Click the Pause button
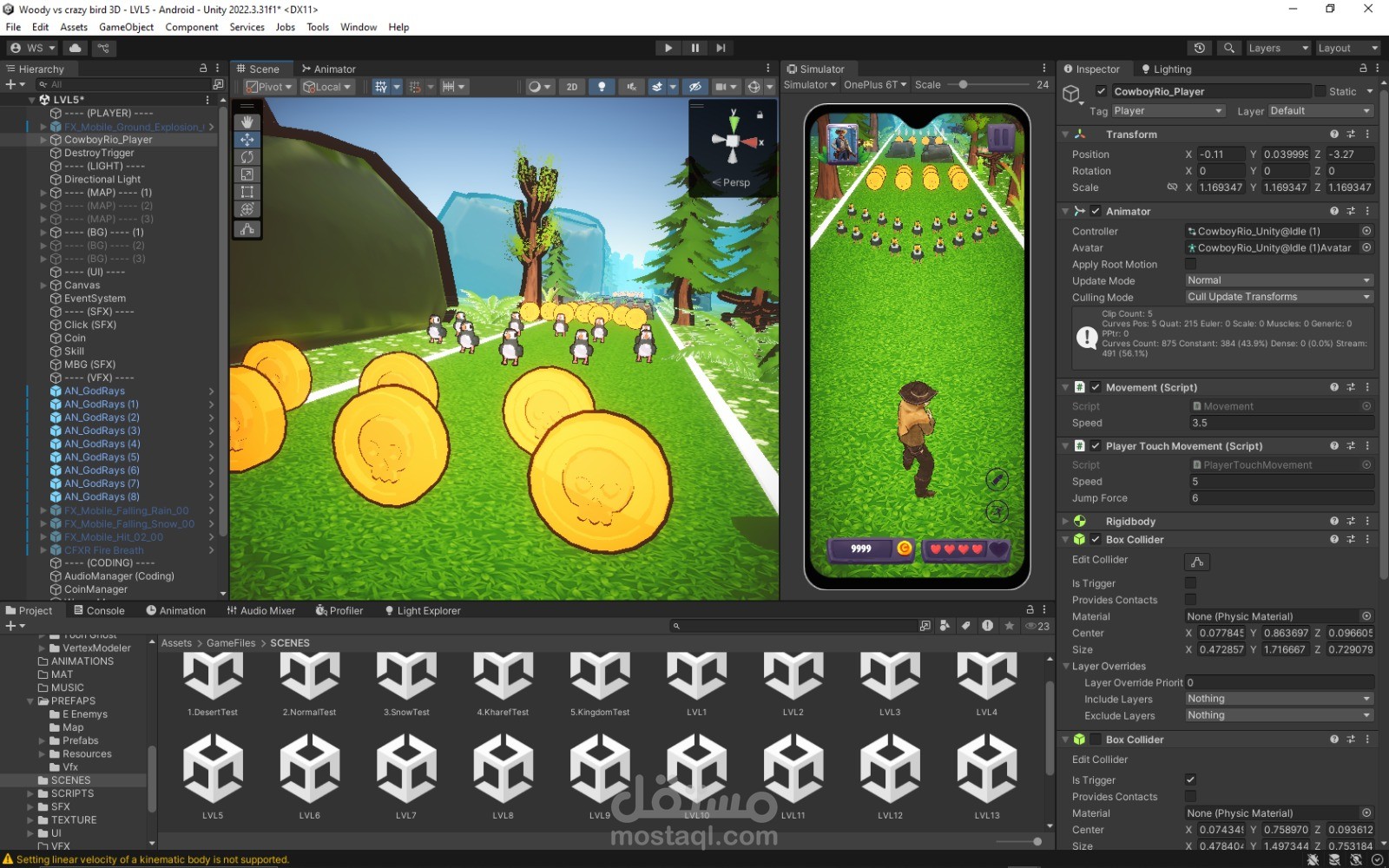The height and width of the screenshot is (868, 1389). click(694, 48)
